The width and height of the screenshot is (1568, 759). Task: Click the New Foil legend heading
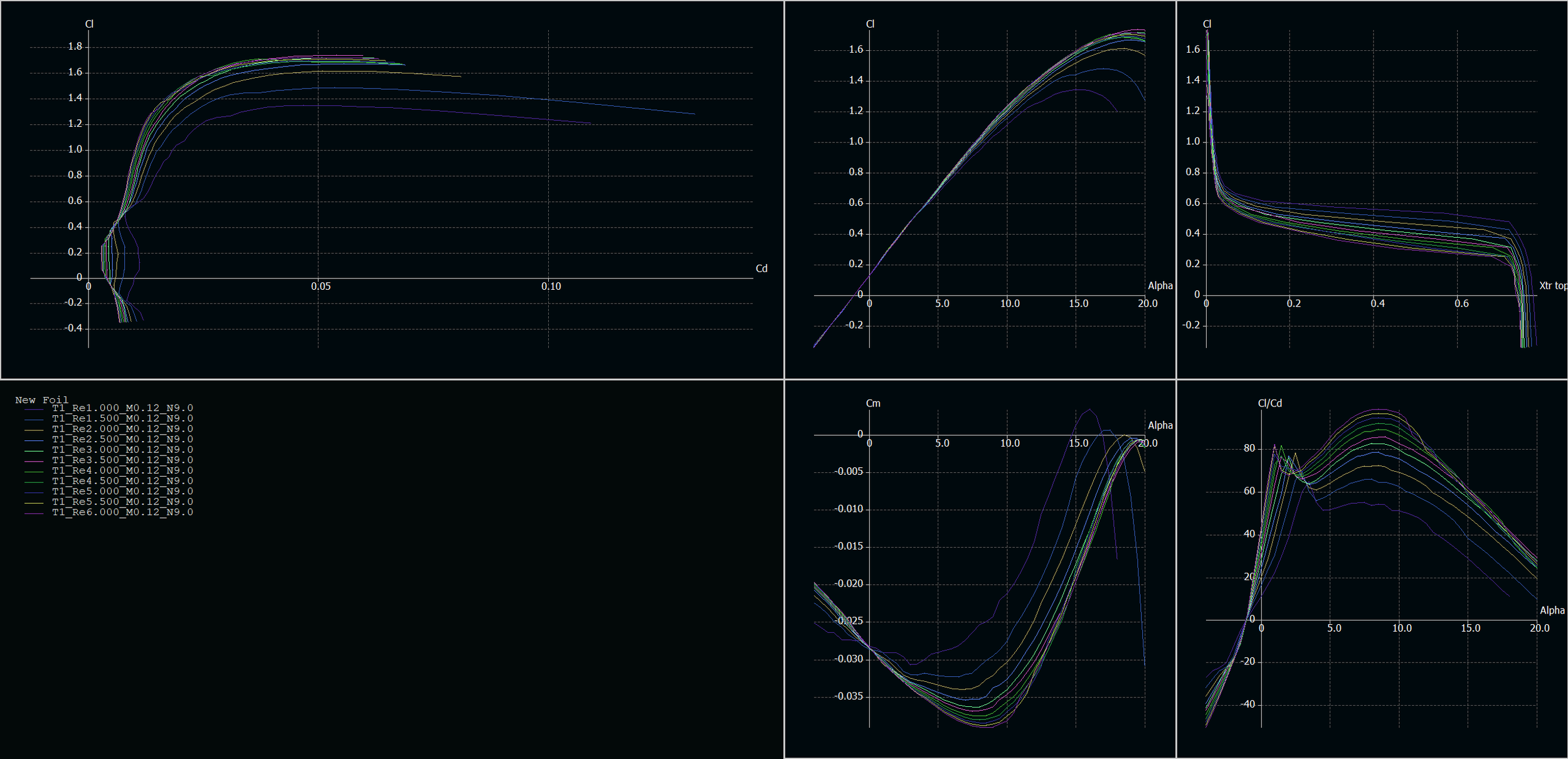[x=41, y=400]
